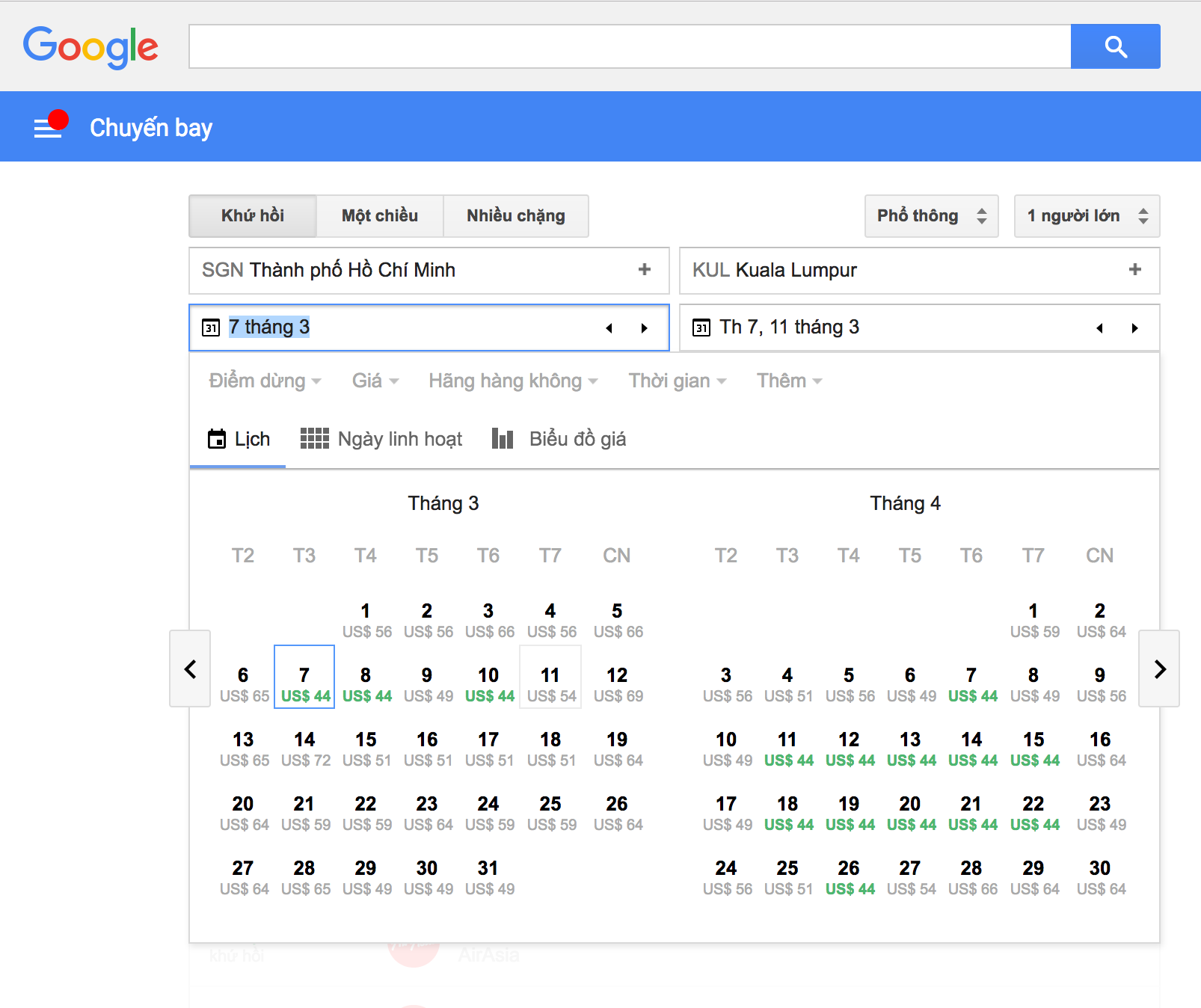Open 1 người lớn passengers dropdown
The height and width of the screenshot is (1008, 1201).
tap(1087, 216)
